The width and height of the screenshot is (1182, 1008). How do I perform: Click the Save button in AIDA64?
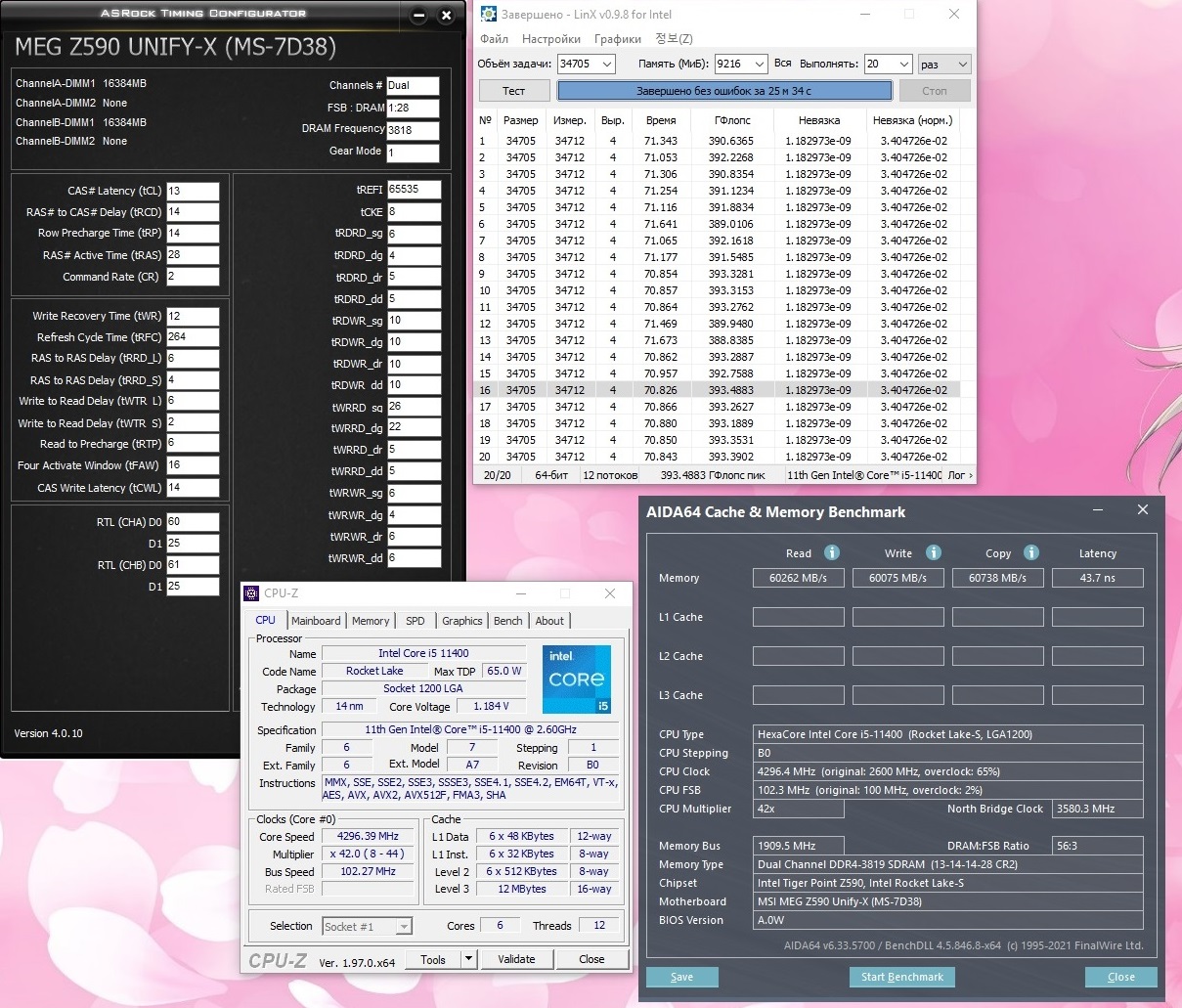coord(682,977)
